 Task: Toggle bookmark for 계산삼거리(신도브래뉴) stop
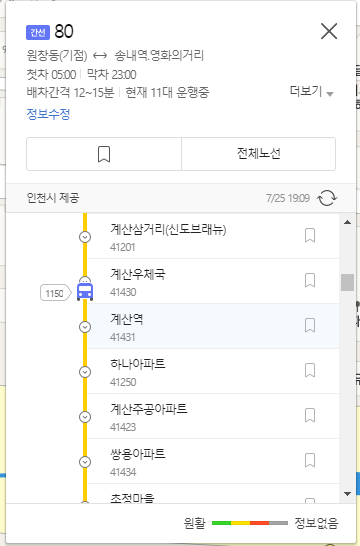pyautogui.click(x=310, y=235)
